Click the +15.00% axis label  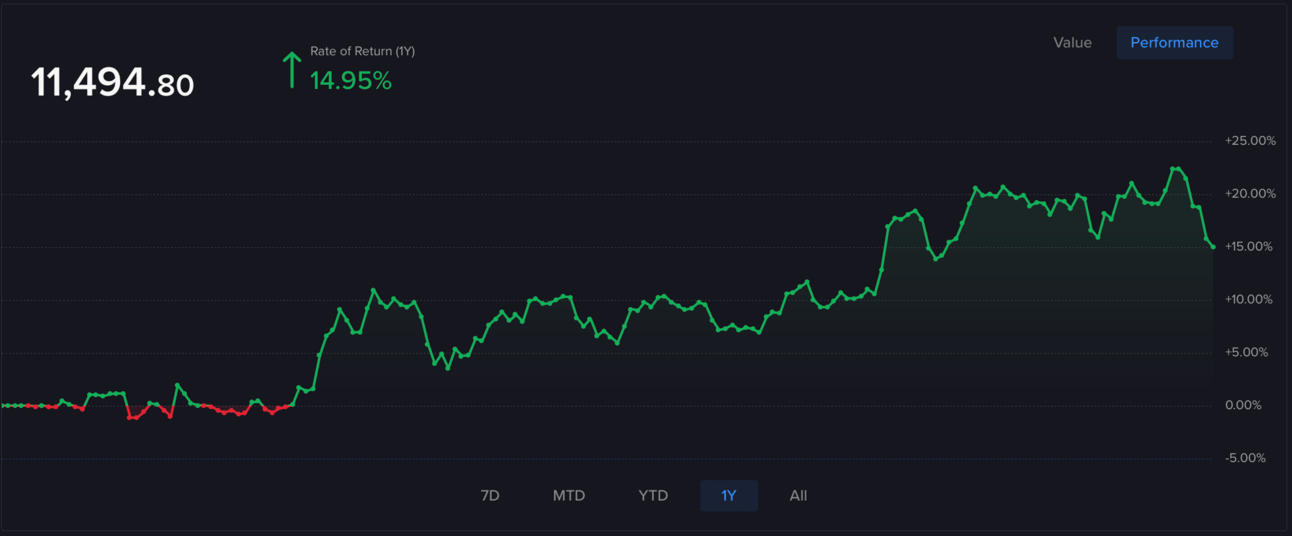point(1250,246)
